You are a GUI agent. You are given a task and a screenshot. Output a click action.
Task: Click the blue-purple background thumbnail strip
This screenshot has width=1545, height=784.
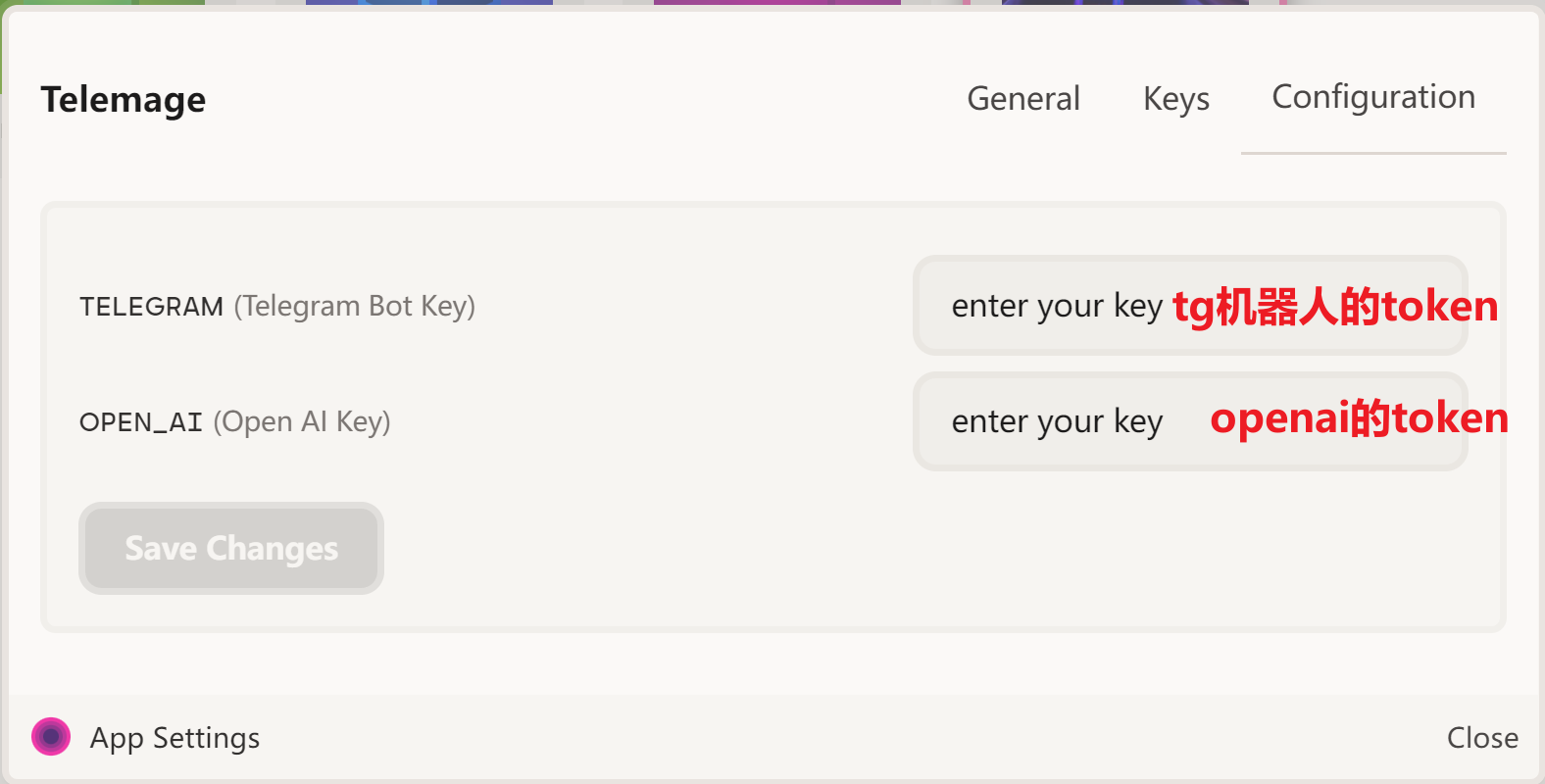tap(429, 3)
